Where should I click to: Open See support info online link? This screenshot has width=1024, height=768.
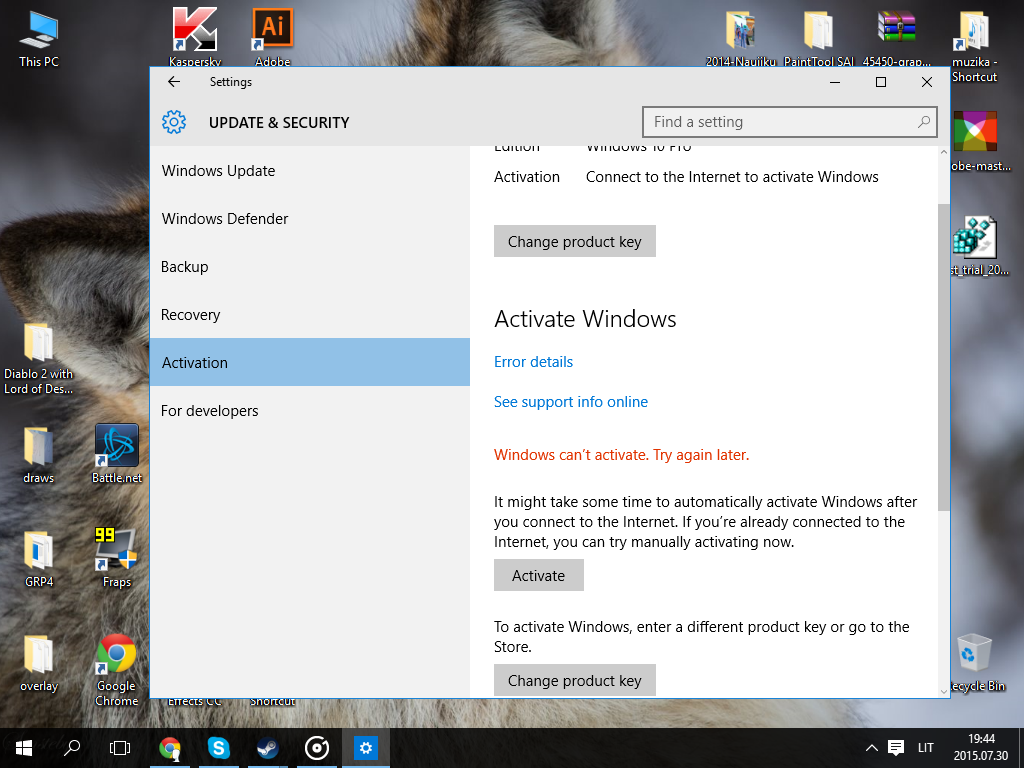pos(571,402)
